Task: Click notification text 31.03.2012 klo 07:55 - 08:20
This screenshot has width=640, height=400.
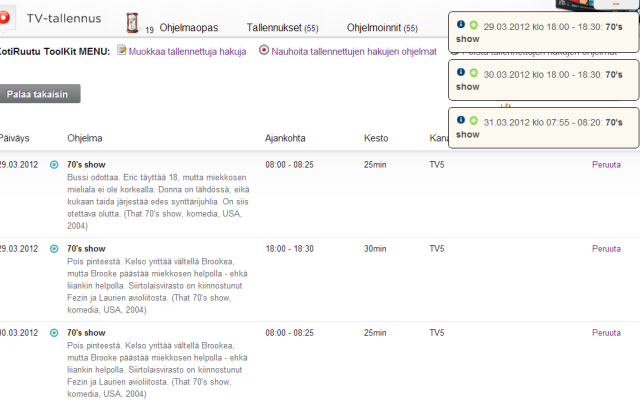Action: click(542, 122)
